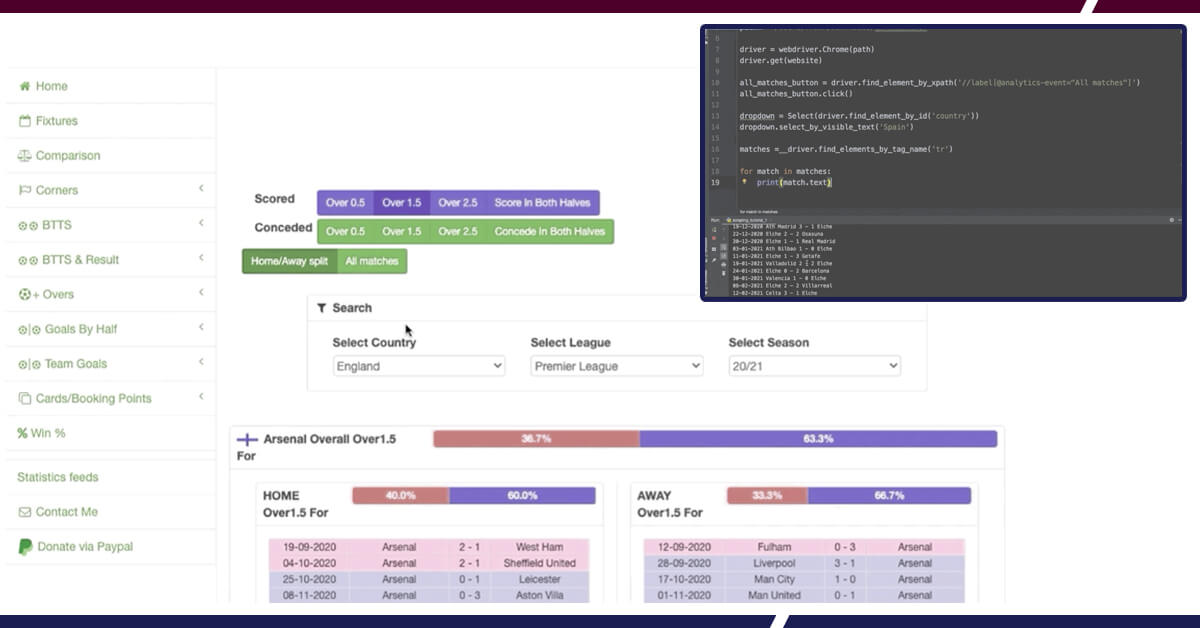Enable Conceded Over 0.5 filter
The height and width of the screenshot is (628, 1200).
pos(345,231)
